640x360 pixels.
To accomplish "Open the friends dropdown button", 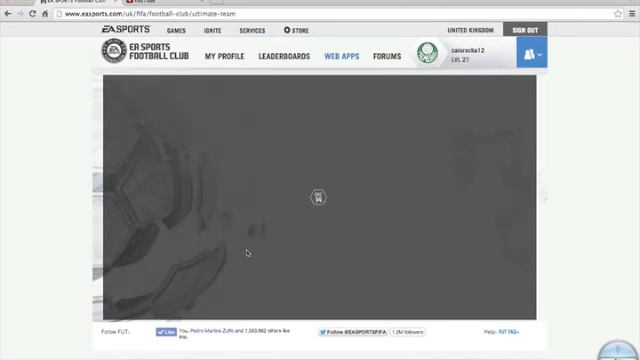I will click(x=531, y=53).
